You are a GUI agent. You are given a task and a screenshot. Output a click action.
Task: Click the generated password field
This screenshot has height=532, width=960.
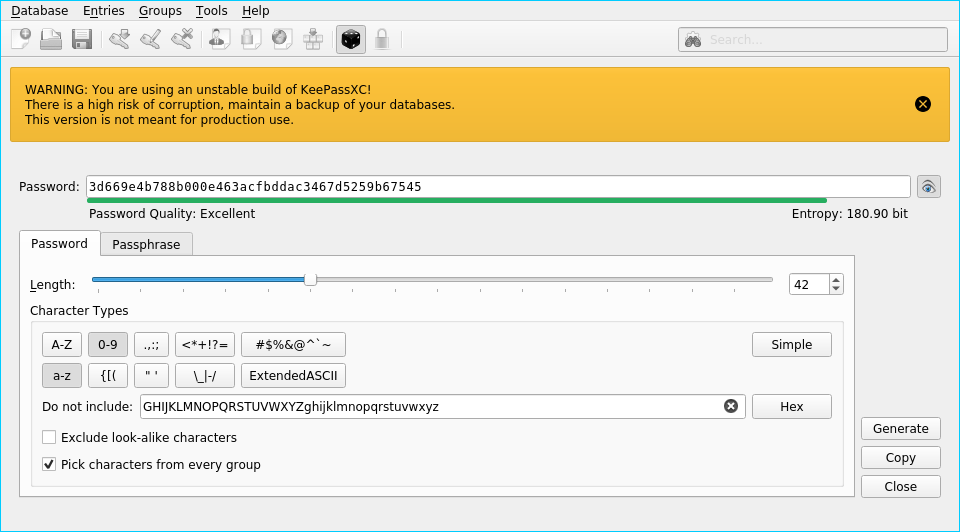[498, 187]
